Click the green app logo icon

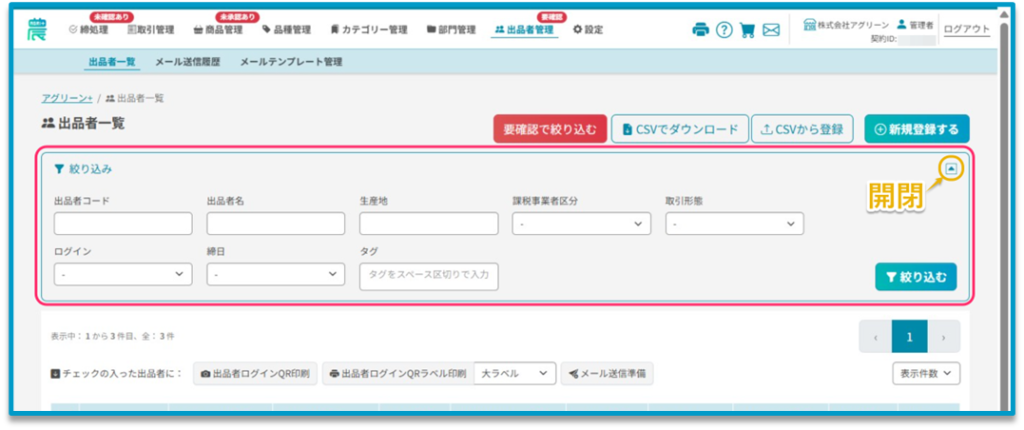(x=37, y=29)
